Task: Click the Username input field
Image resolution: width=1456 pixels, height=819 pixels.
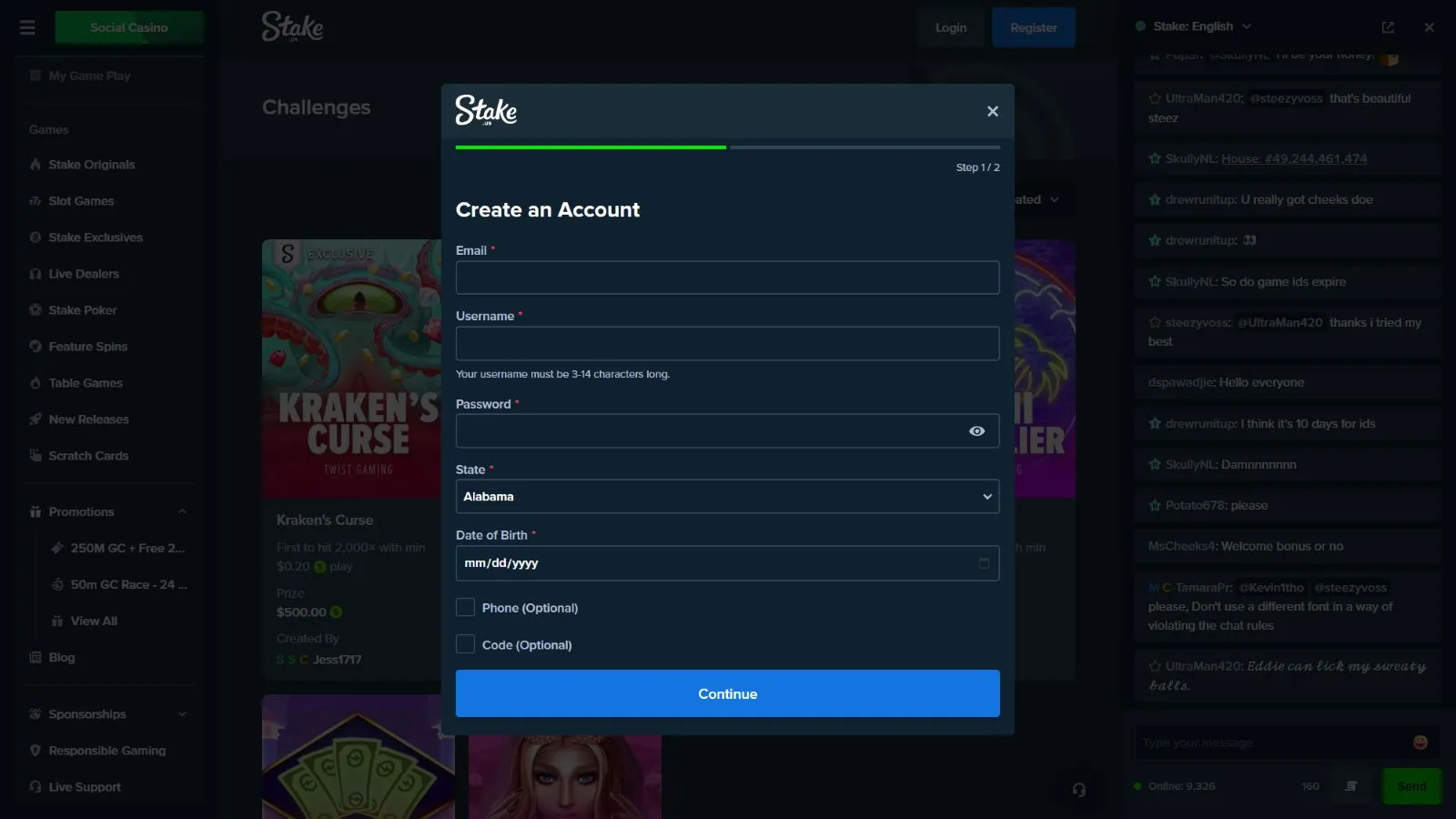Action: click(x=727, y=343)
